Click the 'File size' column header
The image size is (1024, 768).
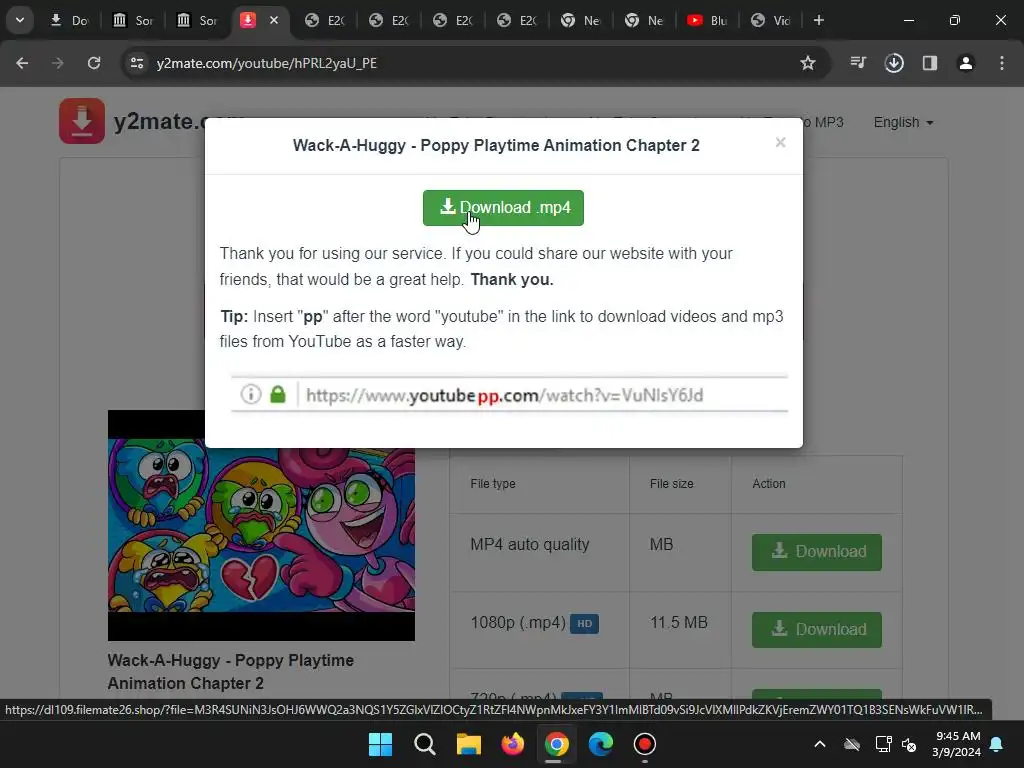click(x=671, y=484)
